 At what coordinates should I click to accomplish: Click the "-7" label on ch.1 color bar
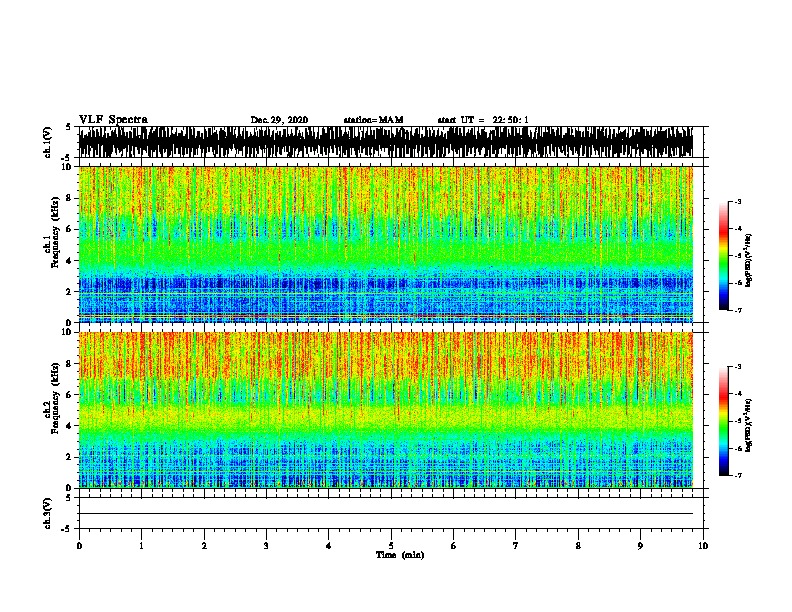tap(737, 310)
